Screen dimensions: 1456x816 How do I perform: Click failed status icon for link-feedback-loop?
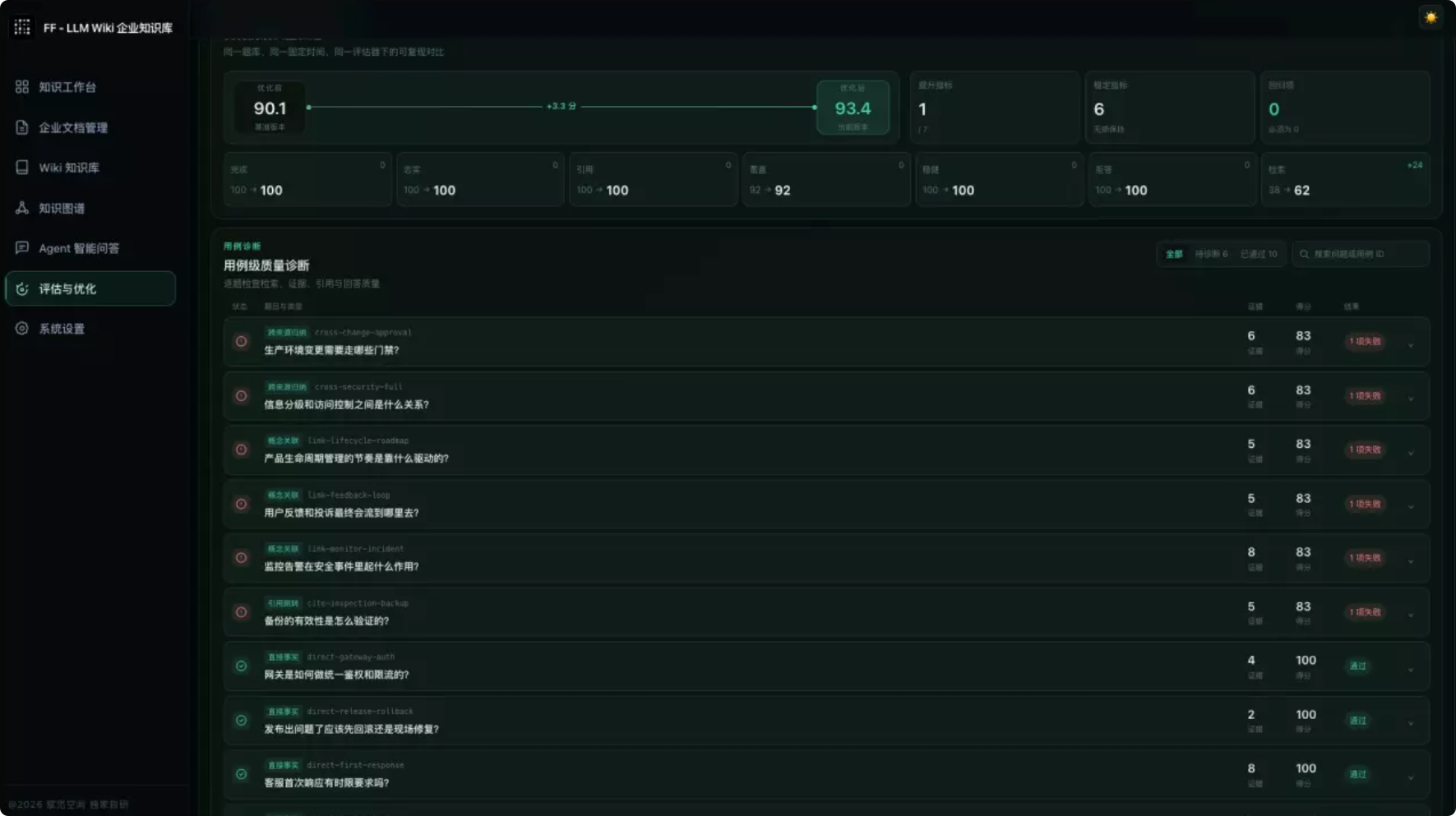coord(241,504)
